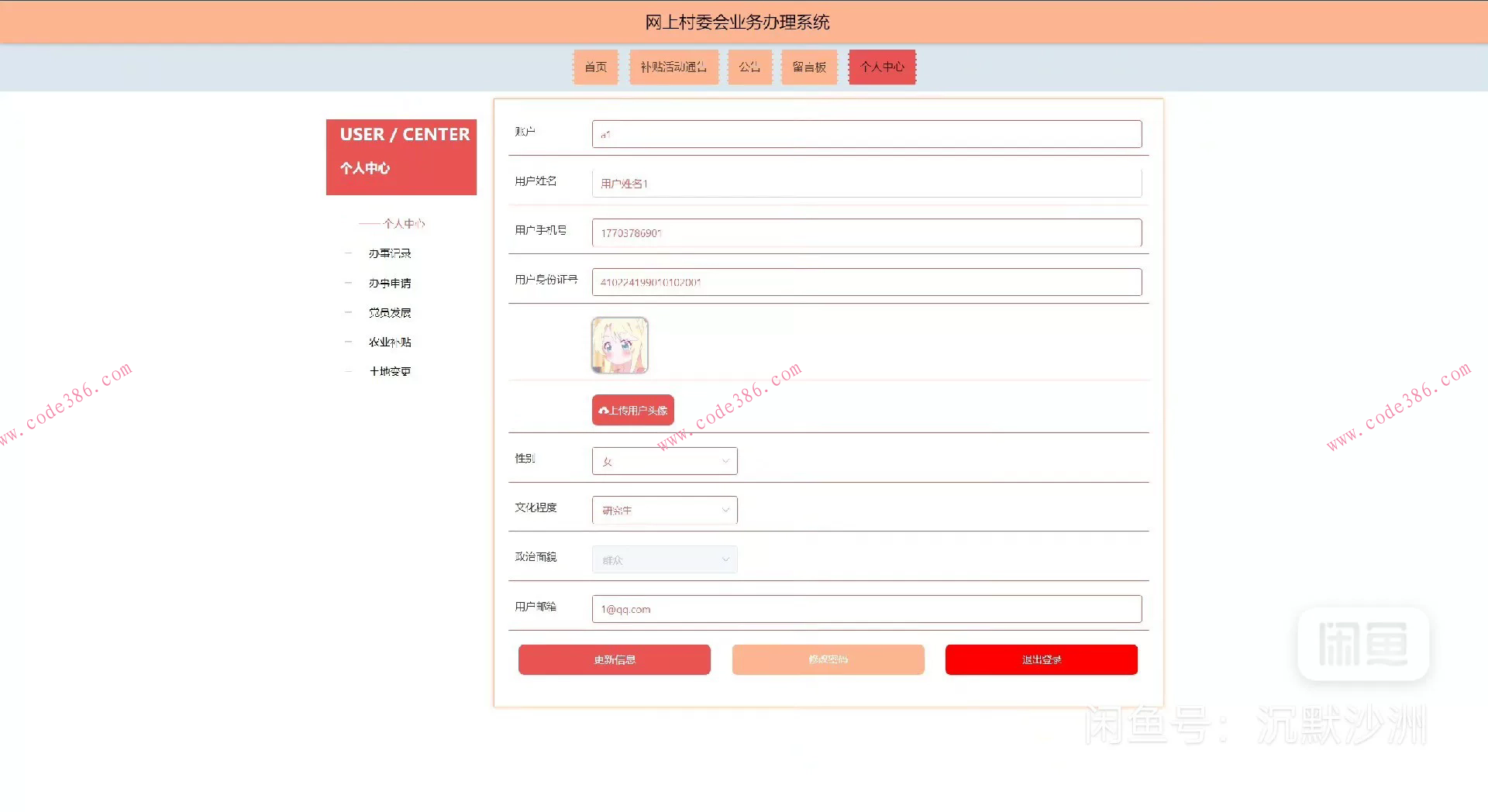The image size is (1488, 812).
Task: Open 办事记录 in the sidebar
Action: (x=390, y=253)
